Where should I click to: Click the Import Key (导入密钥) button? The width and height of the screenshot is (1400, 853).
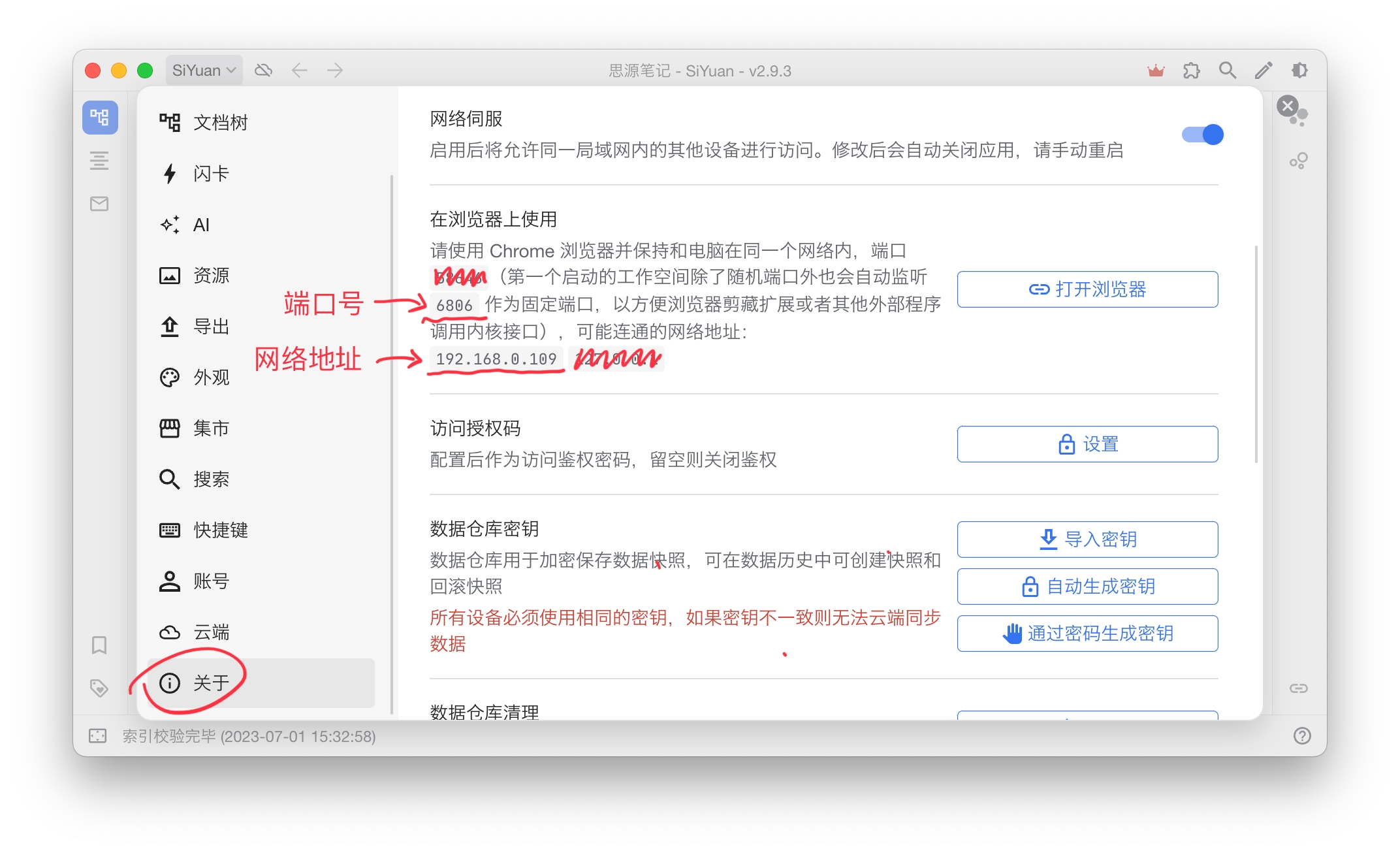1087,539
